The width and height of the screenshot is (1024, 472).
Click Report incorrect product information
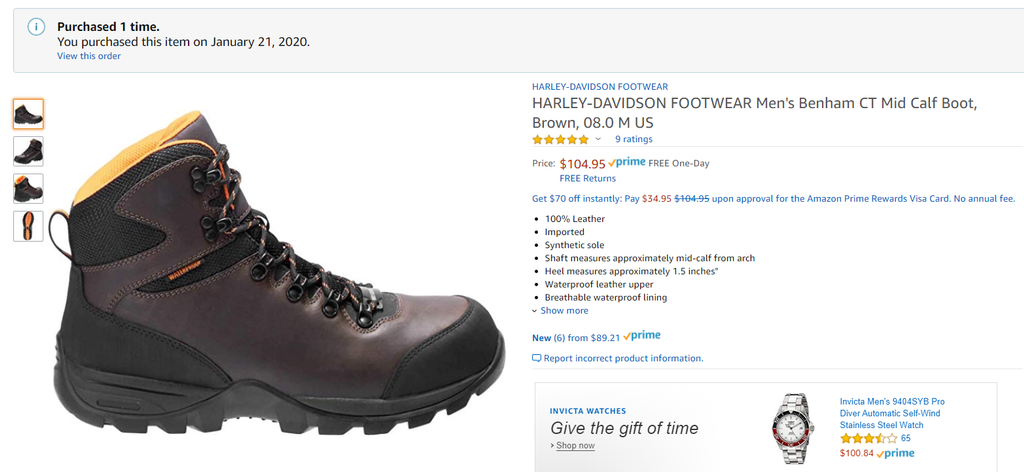pyautogui.click(x=623, y=358)
